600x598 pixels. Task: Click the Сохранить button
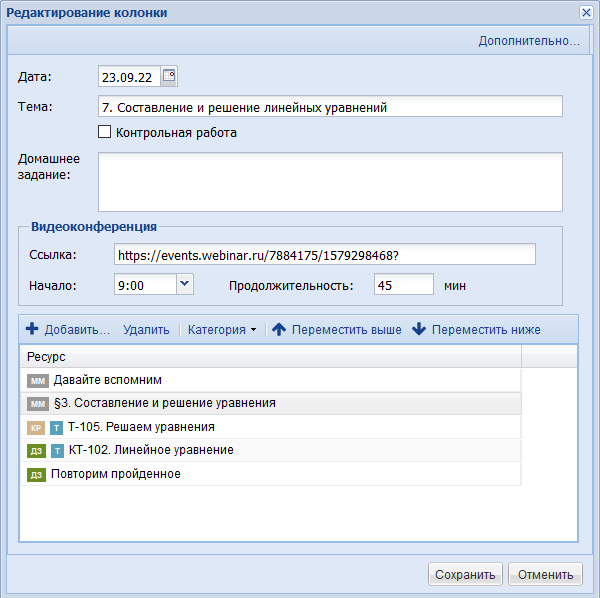pyautogui.click(x=465, y=574)
